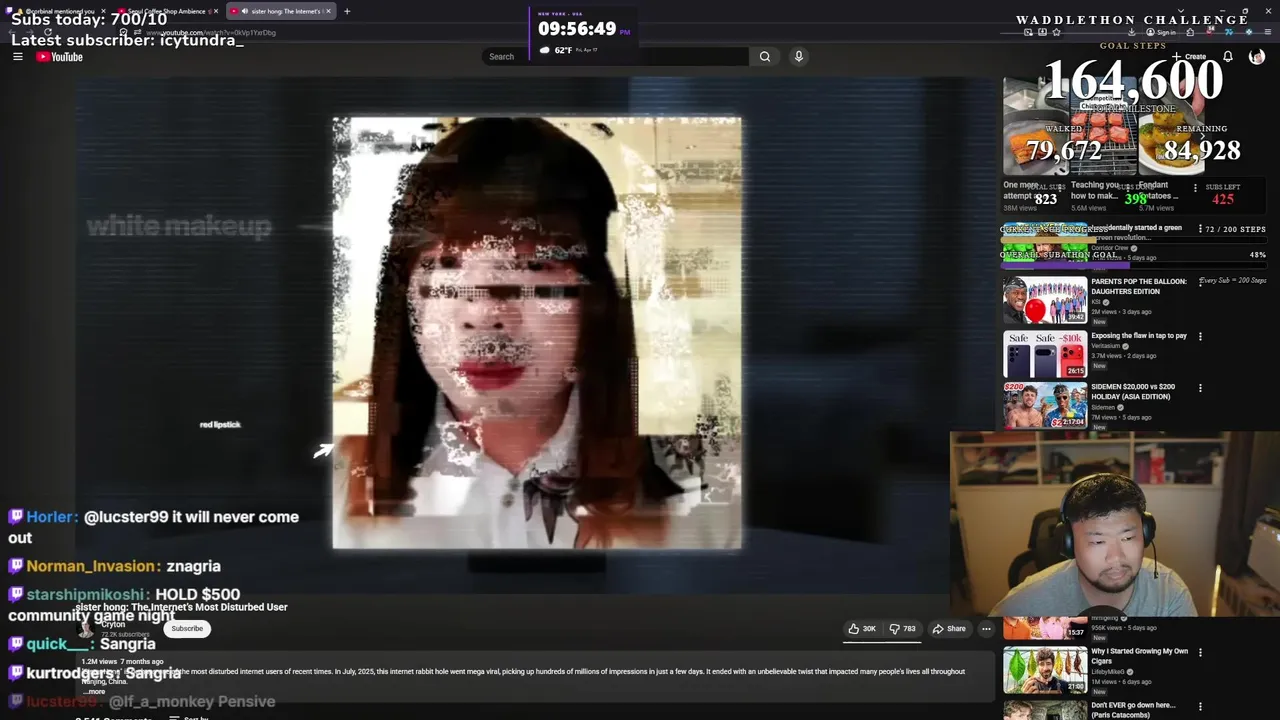Expand the description with '...more'

(x=94, y=691)
